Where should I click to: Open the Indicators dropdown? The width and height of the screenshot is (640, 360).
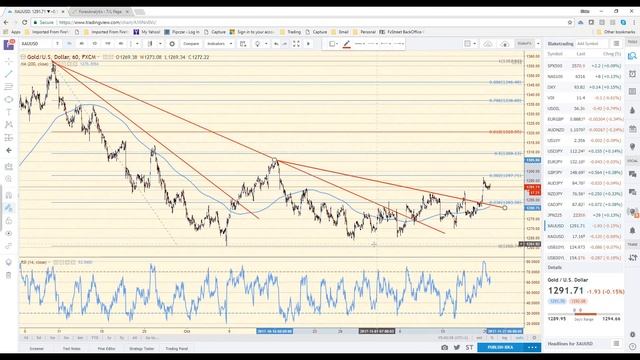218,44
